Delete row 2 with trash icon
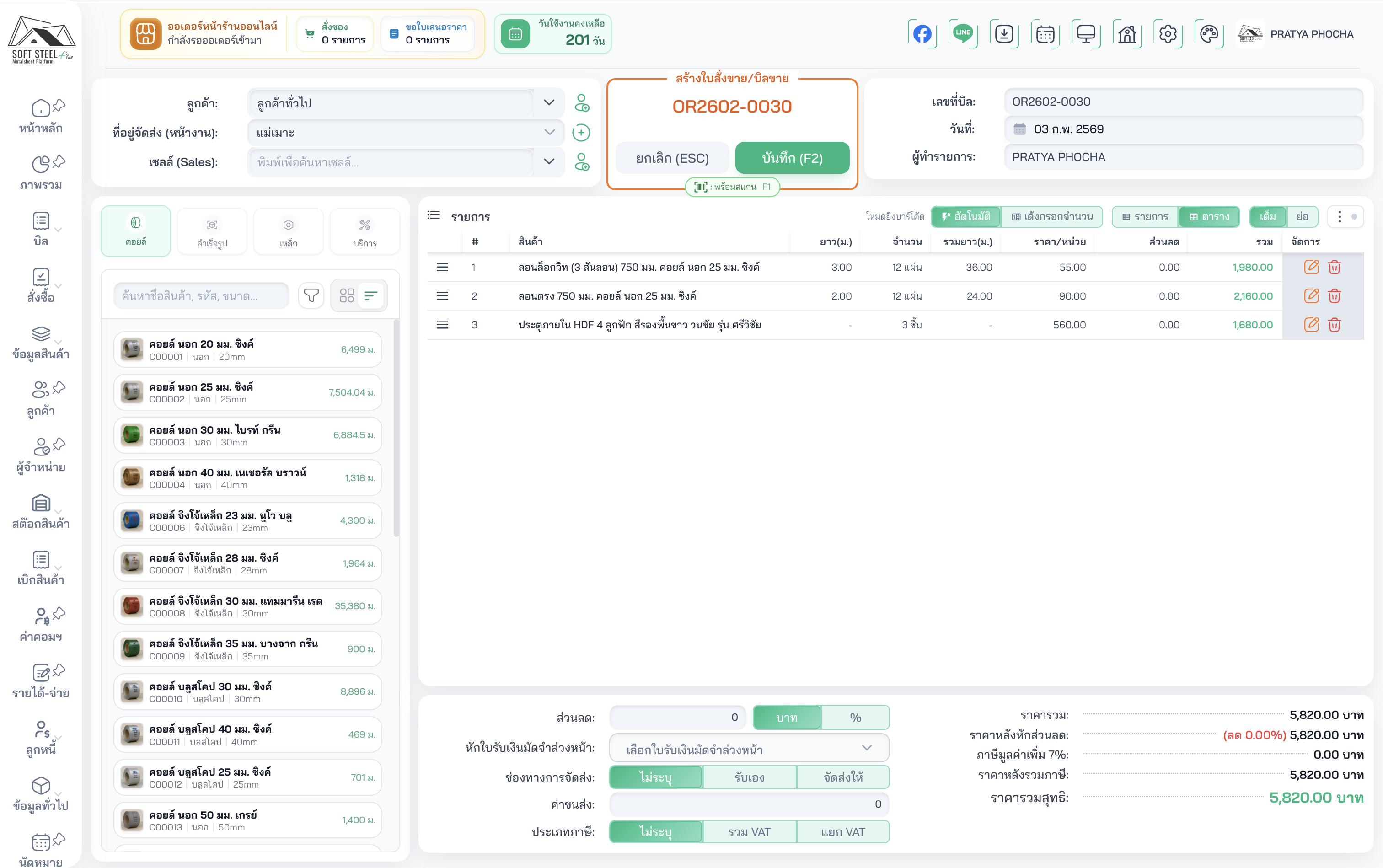The width and height of the screenshot is (1383, 868). 1334,296
